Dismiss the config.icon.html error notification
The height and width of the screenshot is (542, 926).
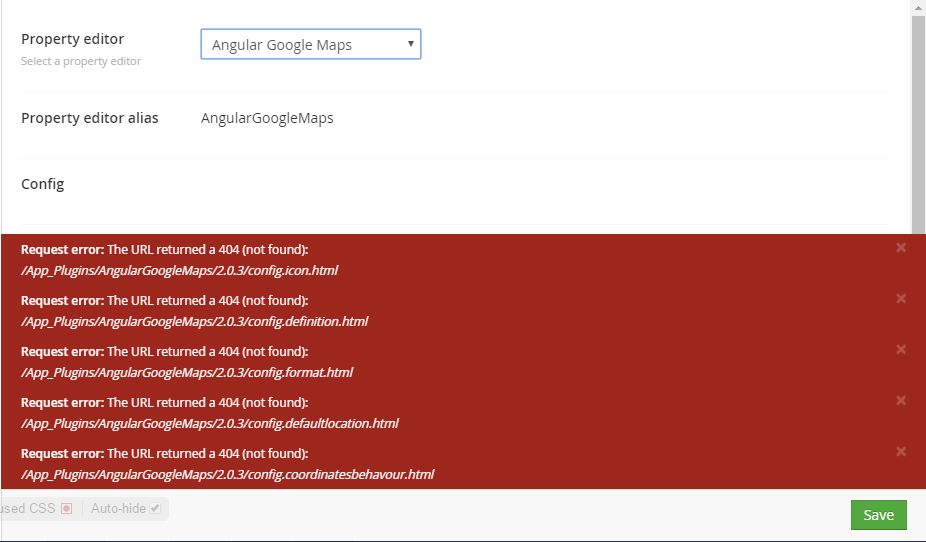pos(901,248)
